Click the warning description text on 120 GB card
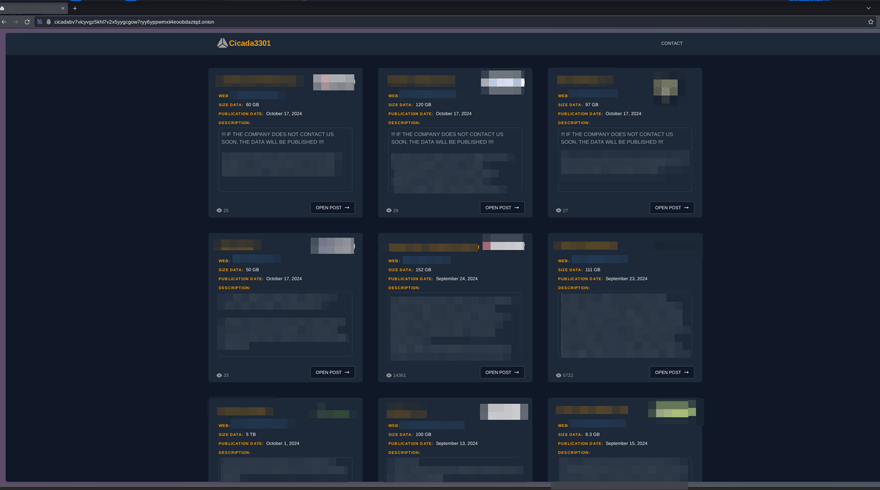The height and width of the screenshot is (490, 880). tap(447, 138)
